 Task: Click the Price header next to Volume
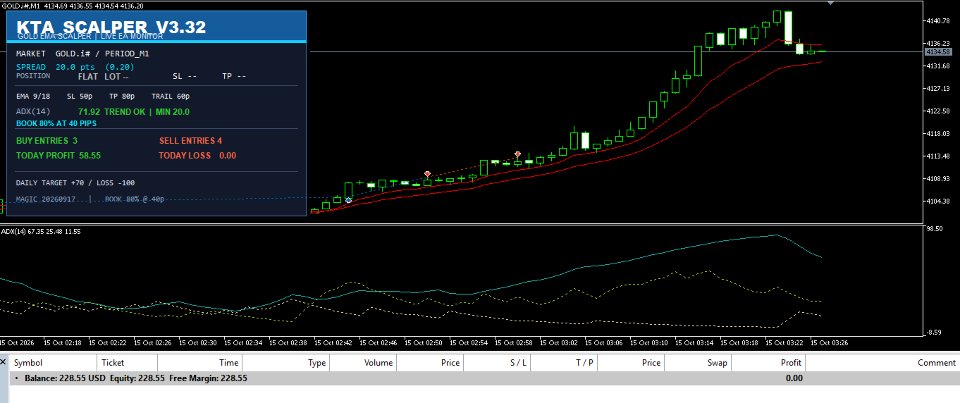pos(430,363)
